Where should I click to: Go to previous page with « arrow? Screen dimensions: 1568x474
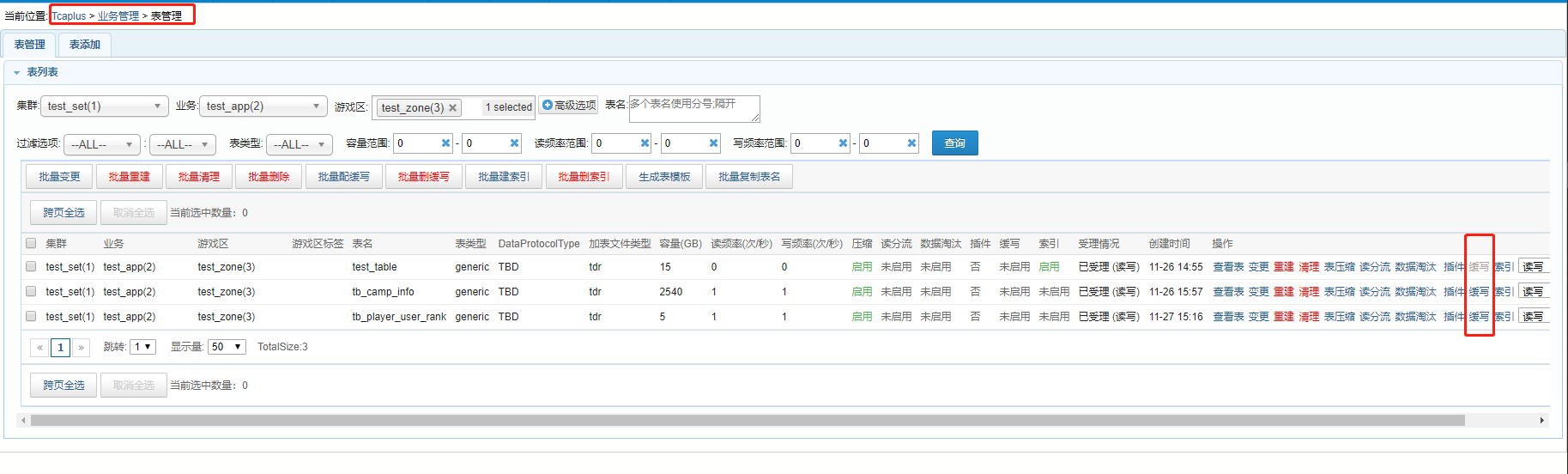pos(39,348)
